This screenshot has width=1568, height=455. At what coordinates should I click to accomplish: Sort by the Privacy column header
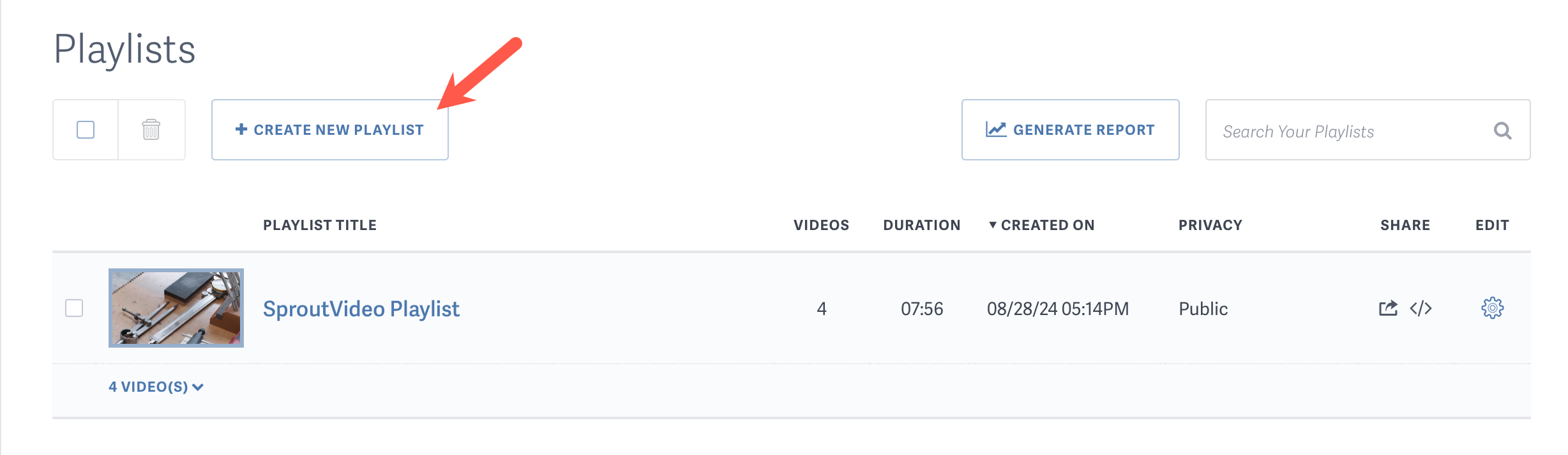pos(1209,225)
